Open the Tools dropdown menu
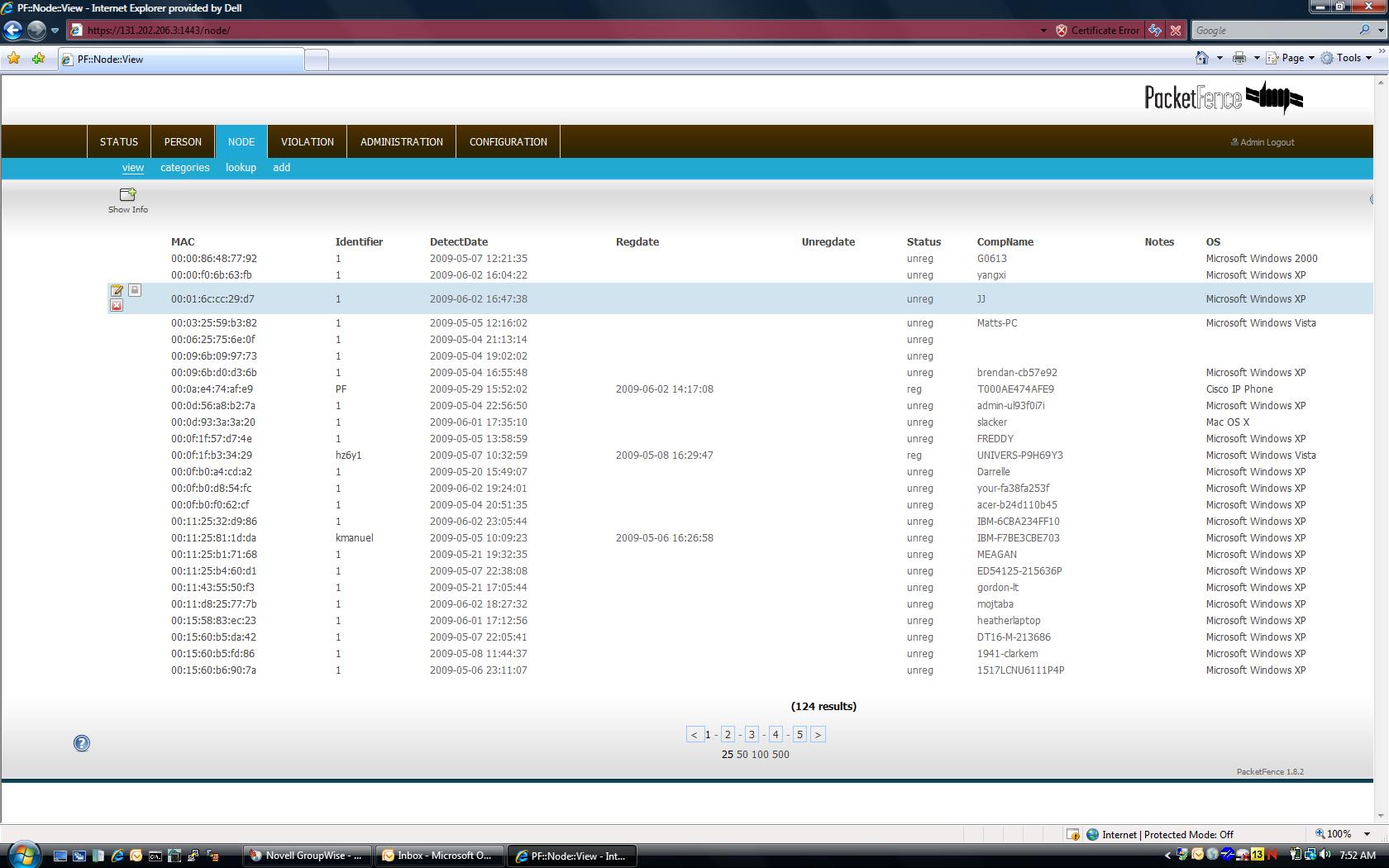This screenshot has width=1389, height=868. [x=1347, y=58]
